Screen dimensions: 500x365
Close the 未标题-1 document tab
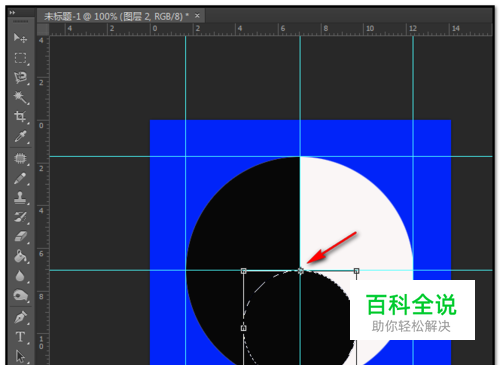(x=197, y=16)
